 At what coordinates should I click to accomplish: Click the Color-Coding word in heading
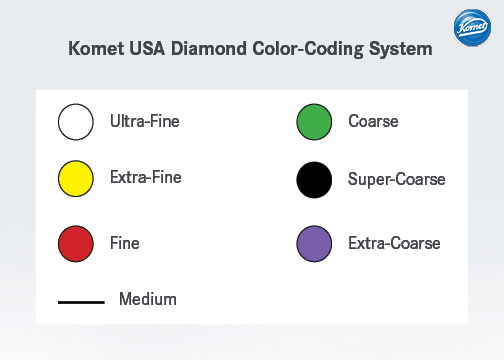click(x=308, y=49)
